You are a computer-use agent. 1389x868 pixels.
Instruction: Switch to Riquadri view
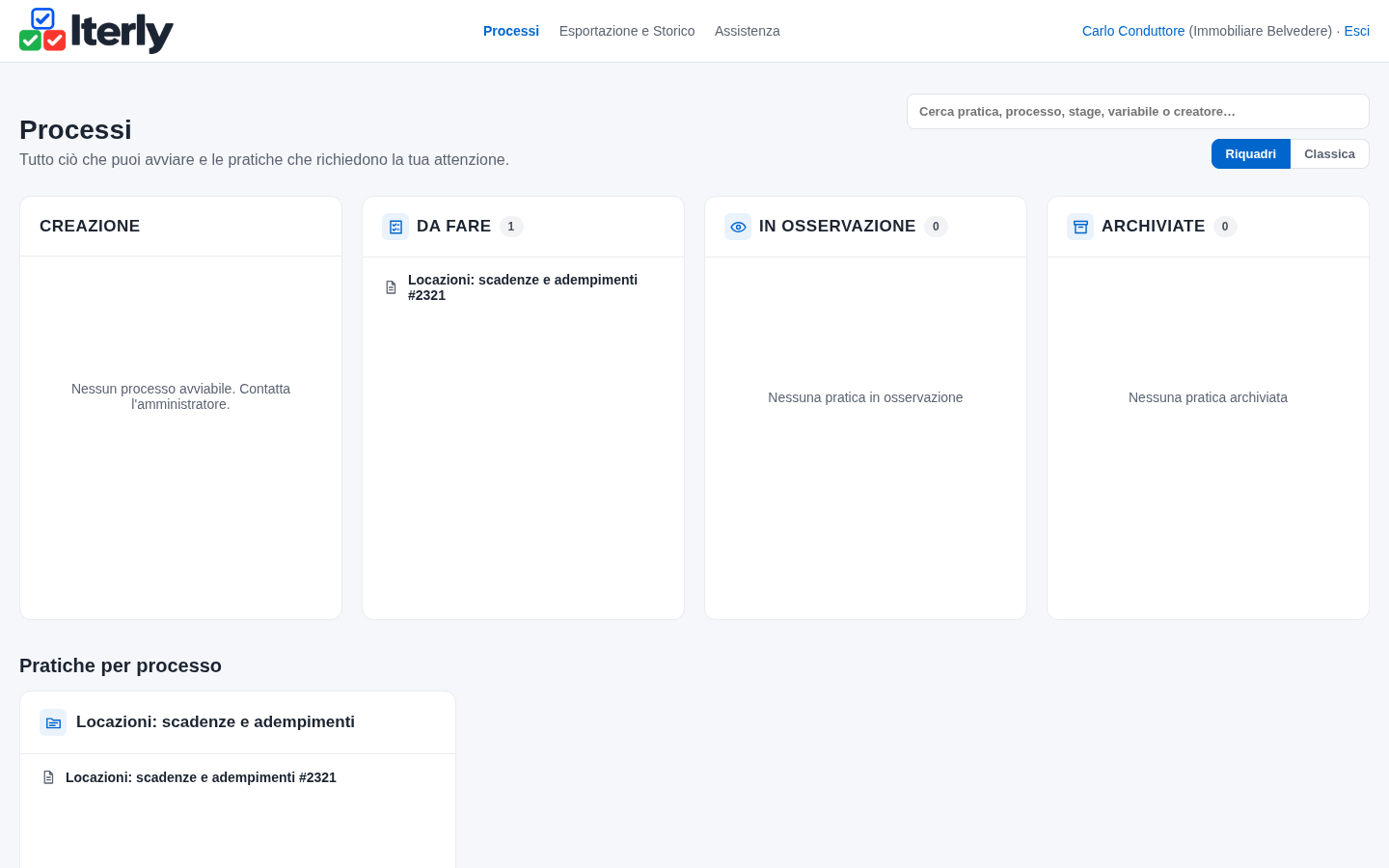click(x=1250, y=154)
